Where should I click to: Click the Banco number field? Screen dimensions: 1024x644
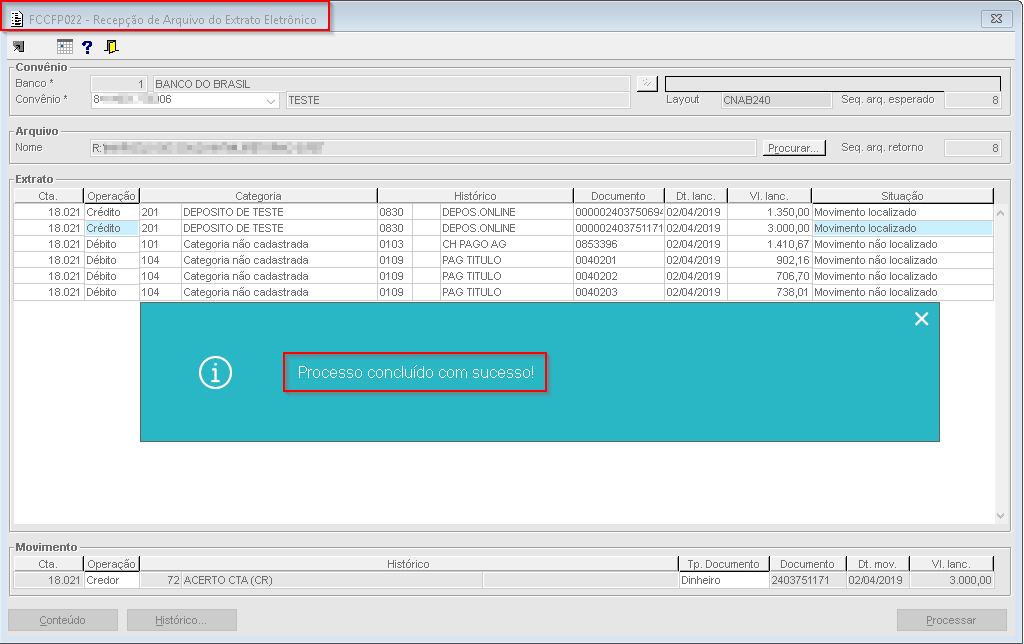[x=119, y=84]
